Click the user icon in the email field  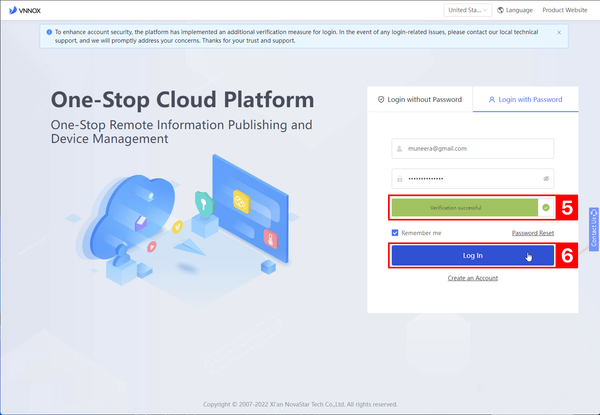tap(400, 148)
